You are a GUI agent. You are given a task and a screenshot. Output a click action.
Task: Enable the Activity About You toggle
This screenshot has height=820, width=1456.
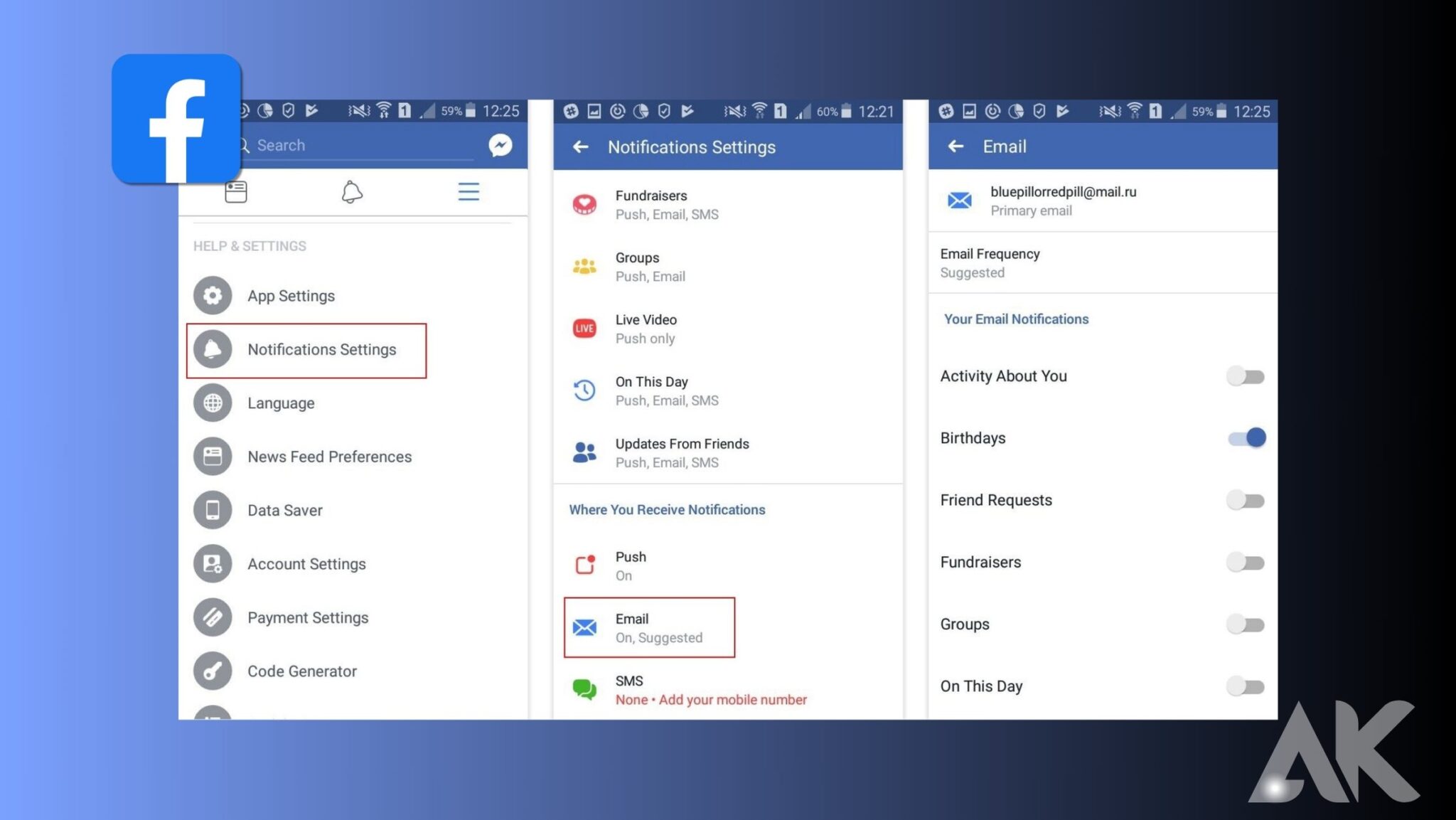1245,376
